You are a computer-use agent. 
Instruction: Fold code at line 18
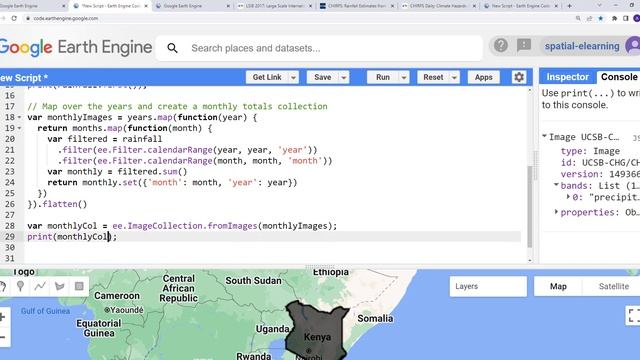coord(19,118)
